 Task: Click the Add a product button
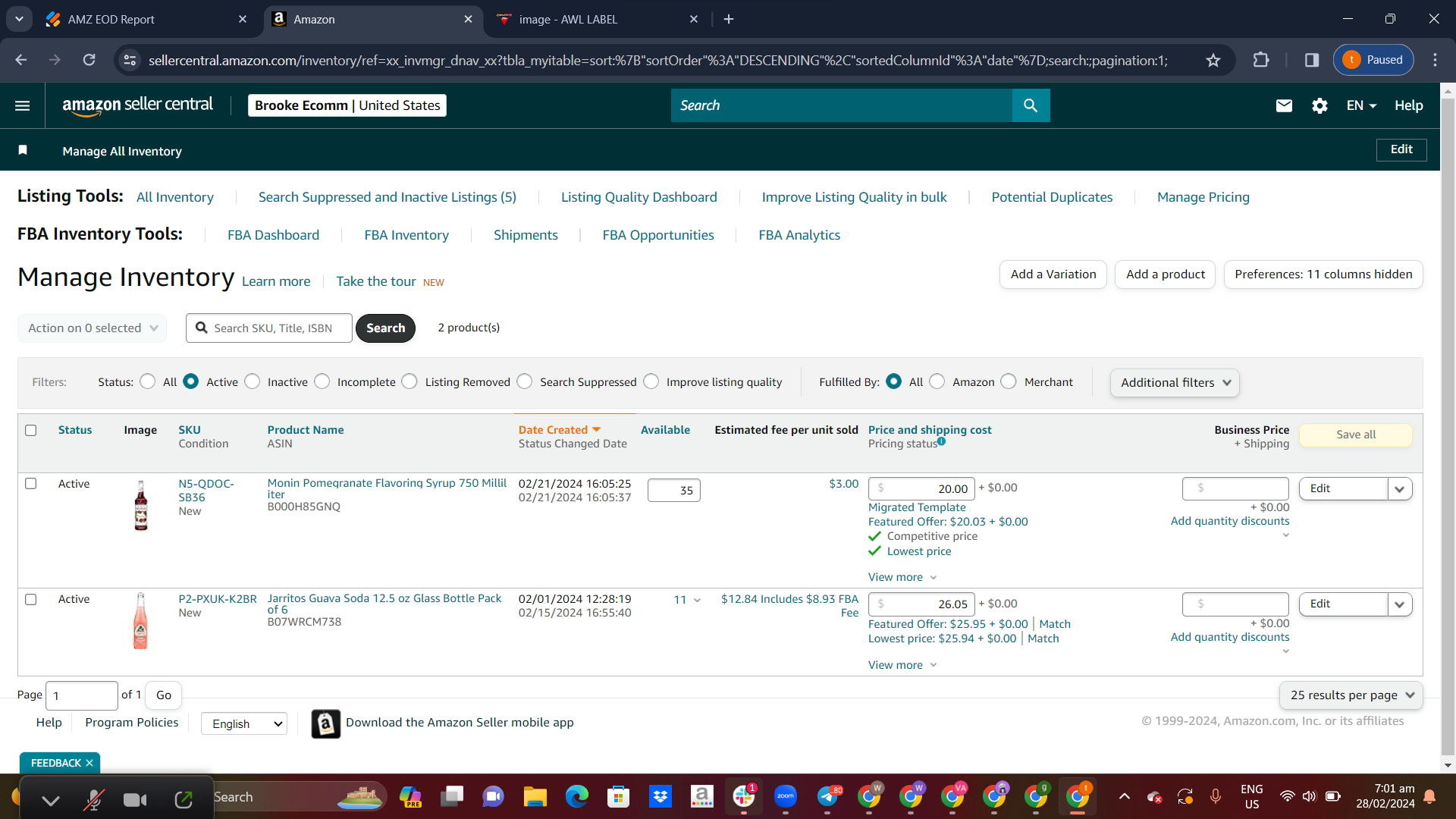pos(1166,275)
